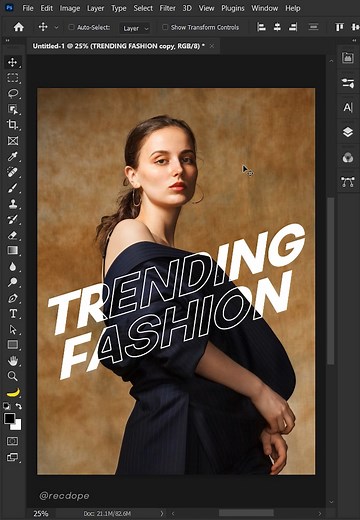Open the Character panel icon
The height and width of the screenshot is (520, 360).
[x=348, y=107]
